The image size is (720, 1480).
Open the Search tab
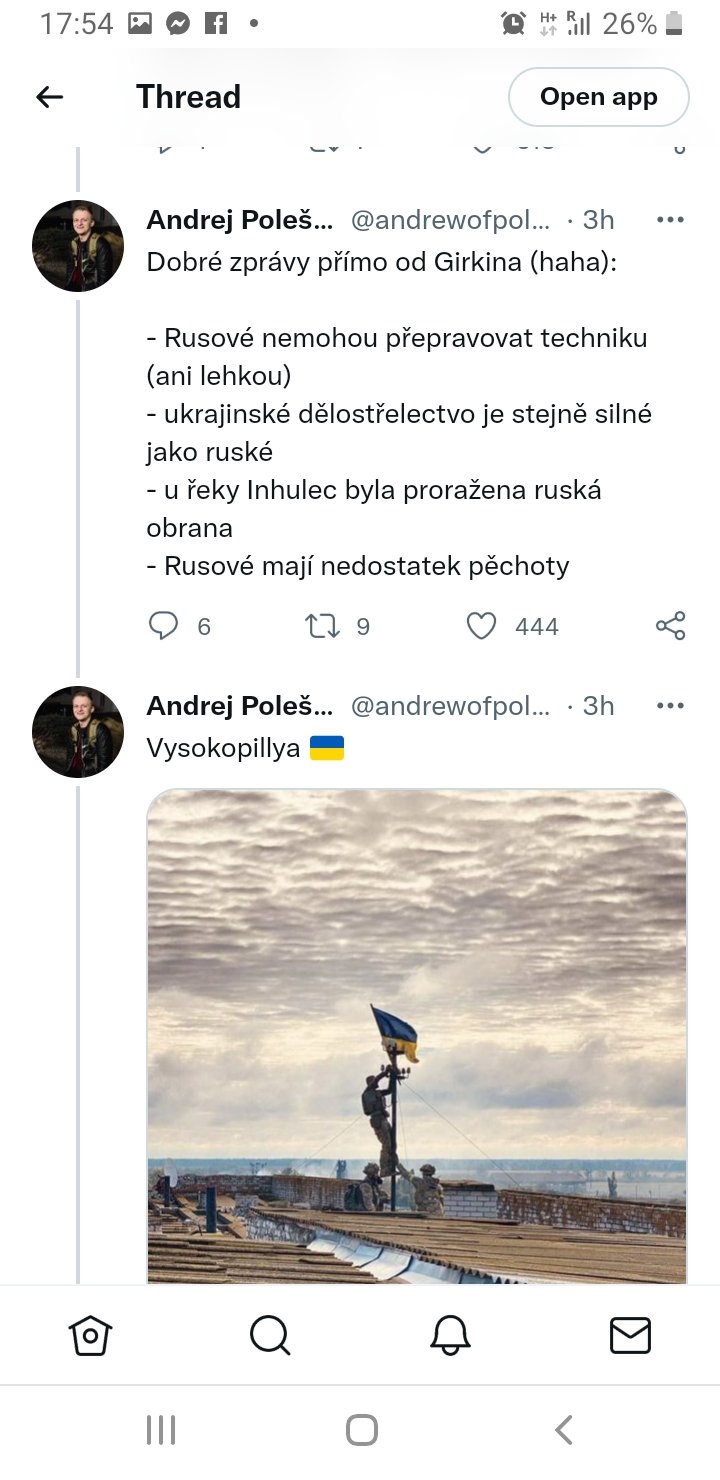point(270,1335)
